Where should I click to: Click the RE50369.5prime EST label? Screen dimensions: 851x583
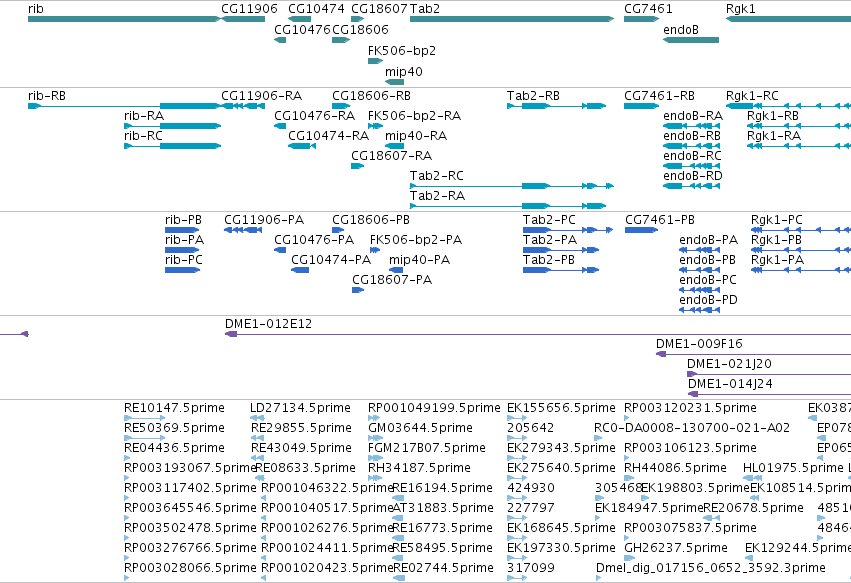click(x=174, y=428)
